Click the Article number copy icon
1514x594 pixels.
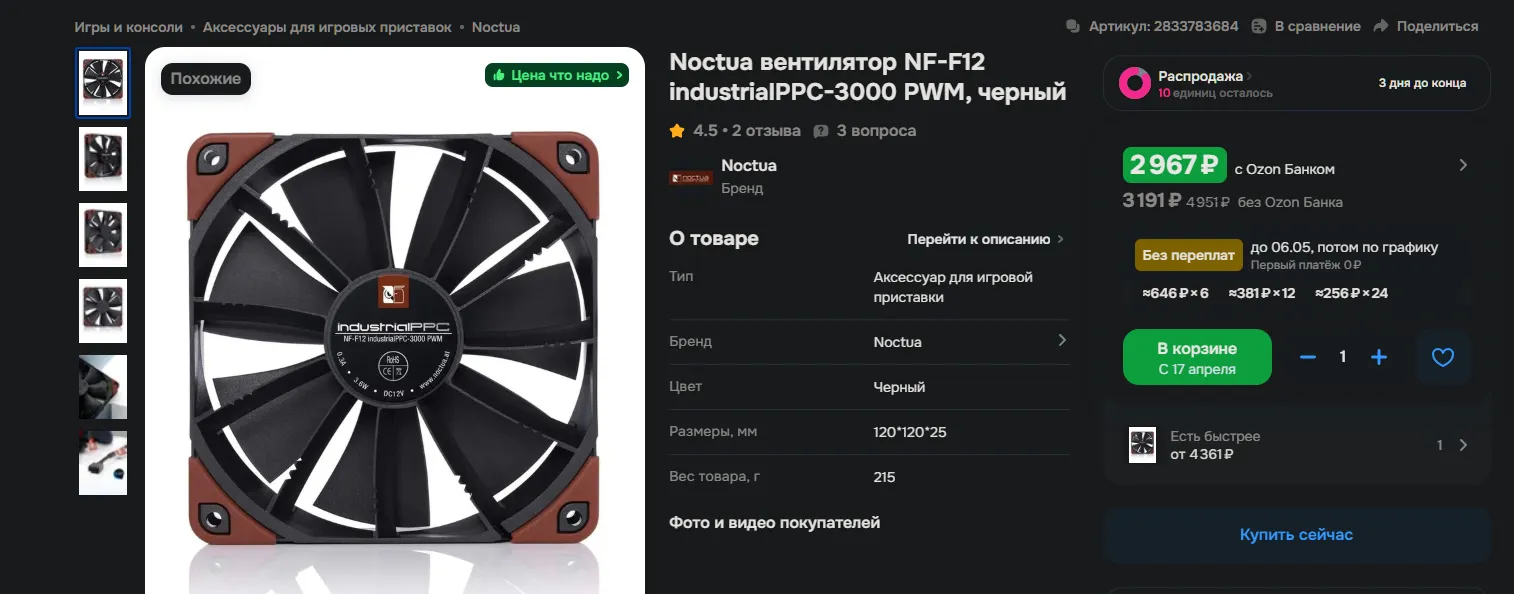pyautogui.click(x=1073, y=26)
